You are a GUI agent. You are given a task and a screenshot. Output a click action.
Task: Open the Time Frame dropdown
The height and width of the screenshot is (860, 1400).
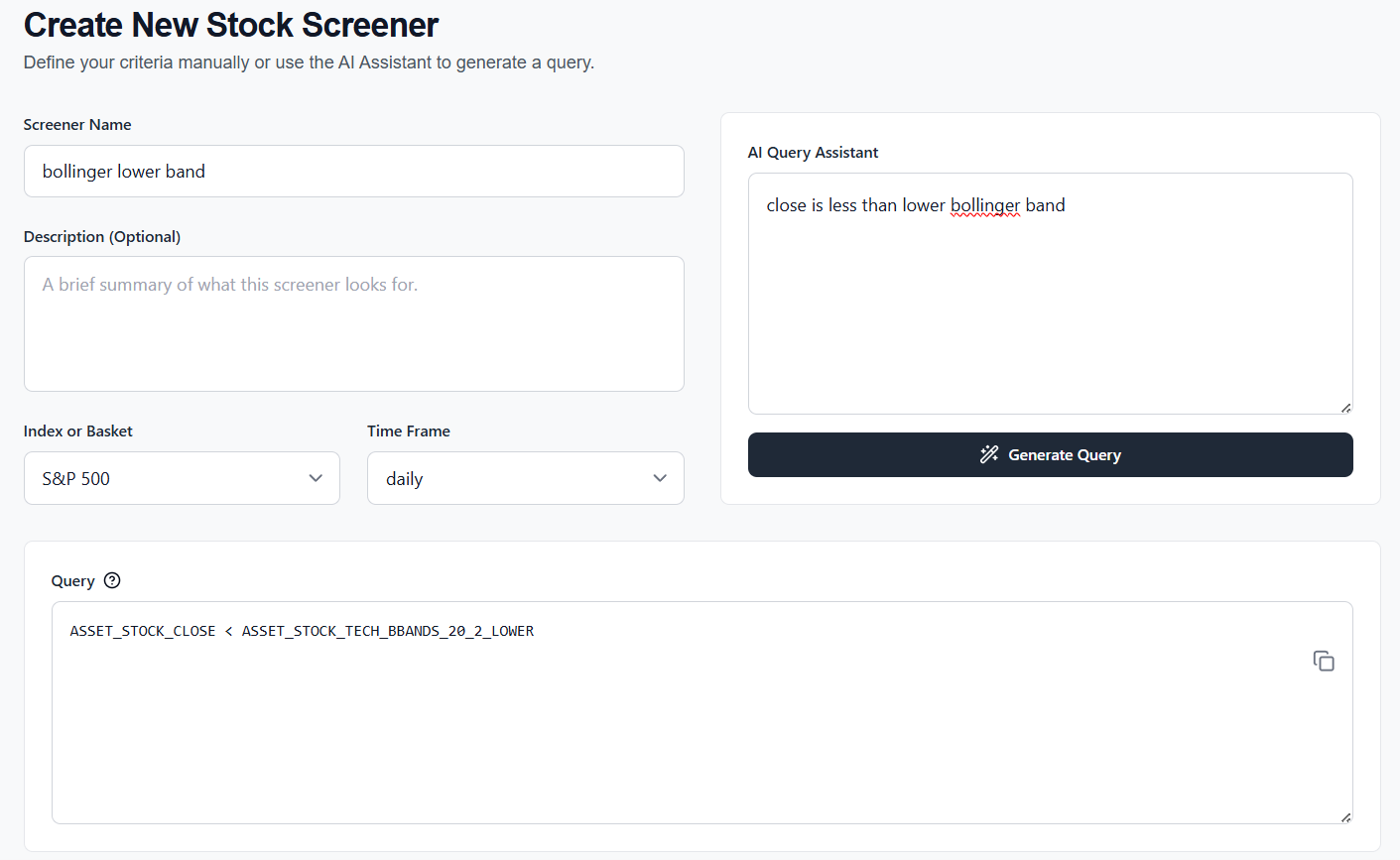point(526,478)
